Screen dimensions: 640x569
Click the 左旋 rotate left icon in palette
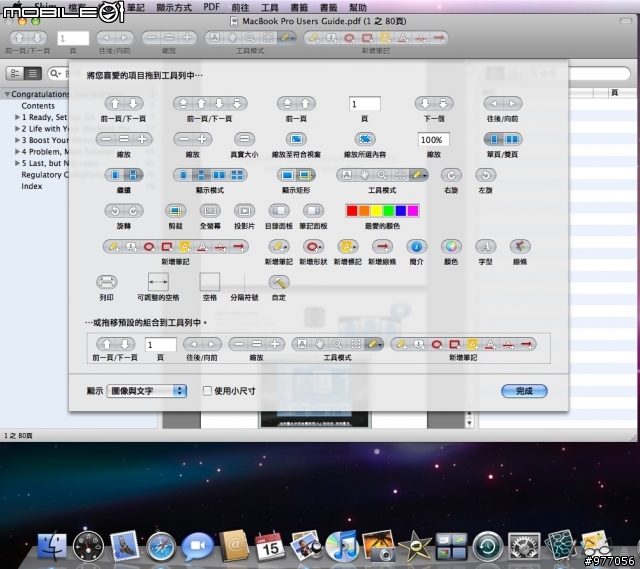coord(485,175)
